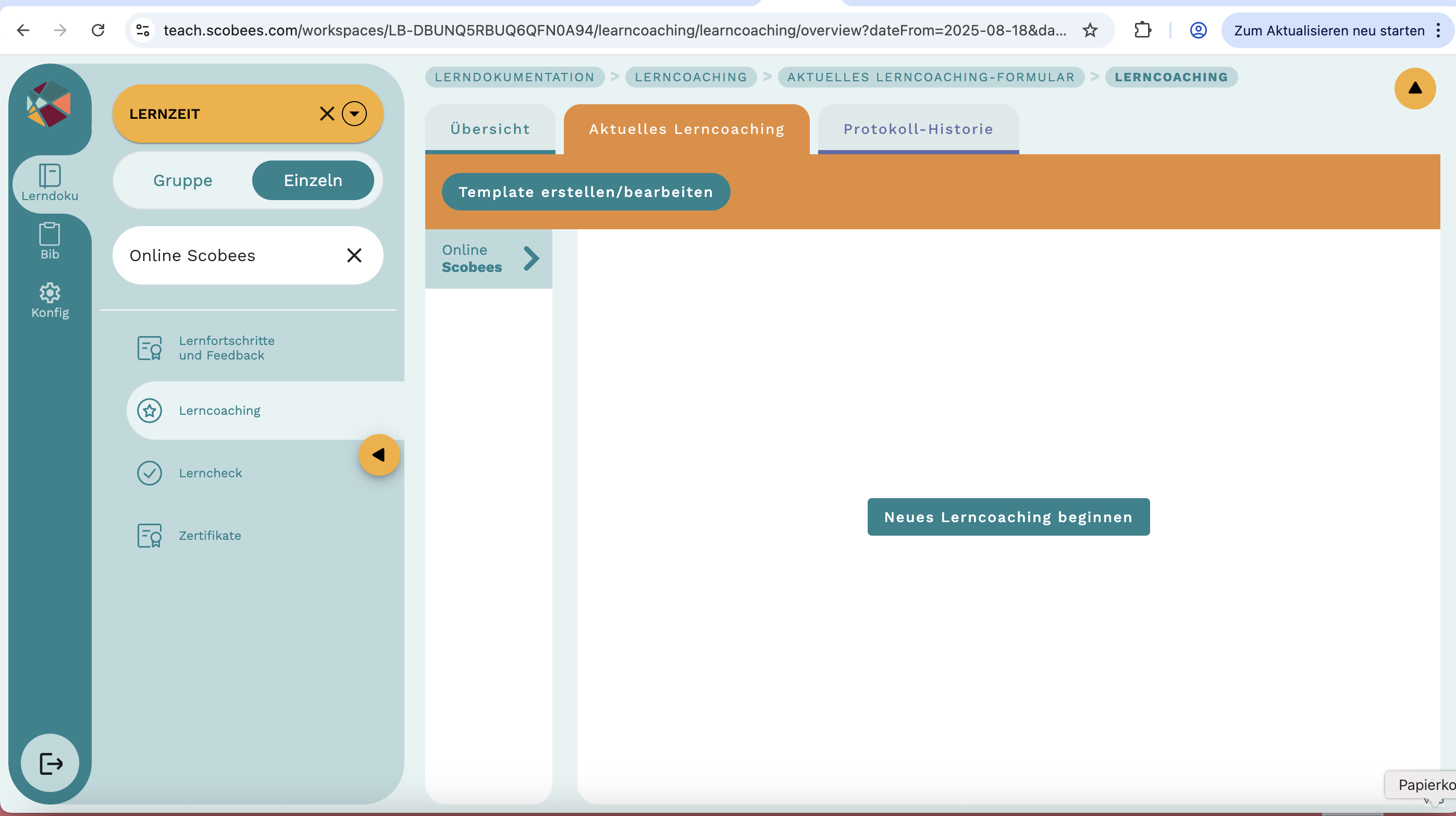1456x816 pixels.
Task: Collapse the side panel with yellow arrow
Action: [379, 455]
